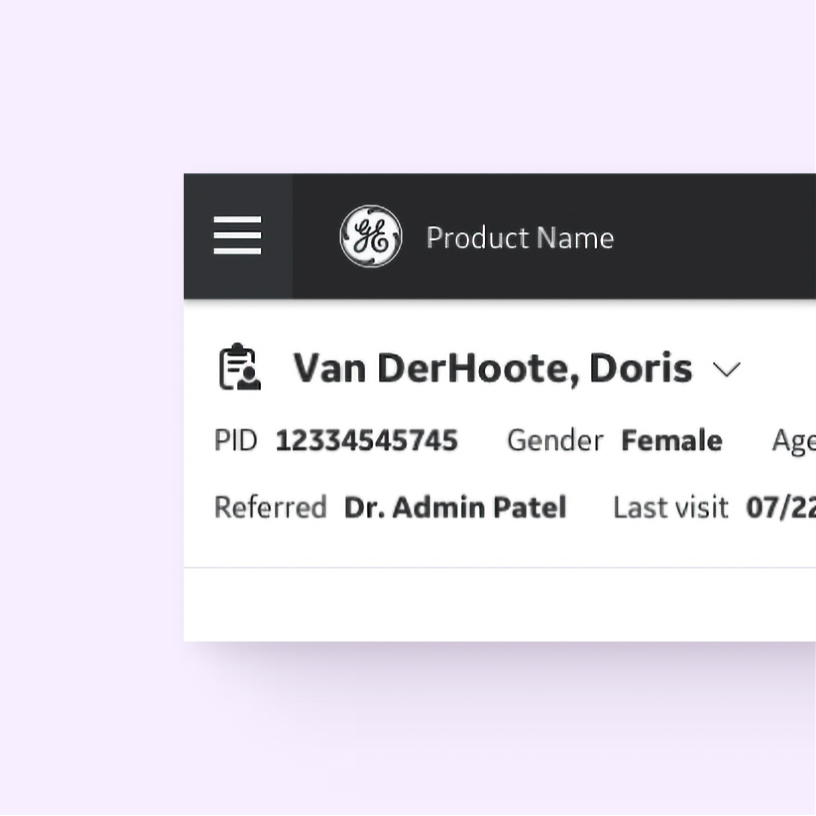816x816 pixels.
Task: Select PID number 12334545745
Action: tap(366, 440)
